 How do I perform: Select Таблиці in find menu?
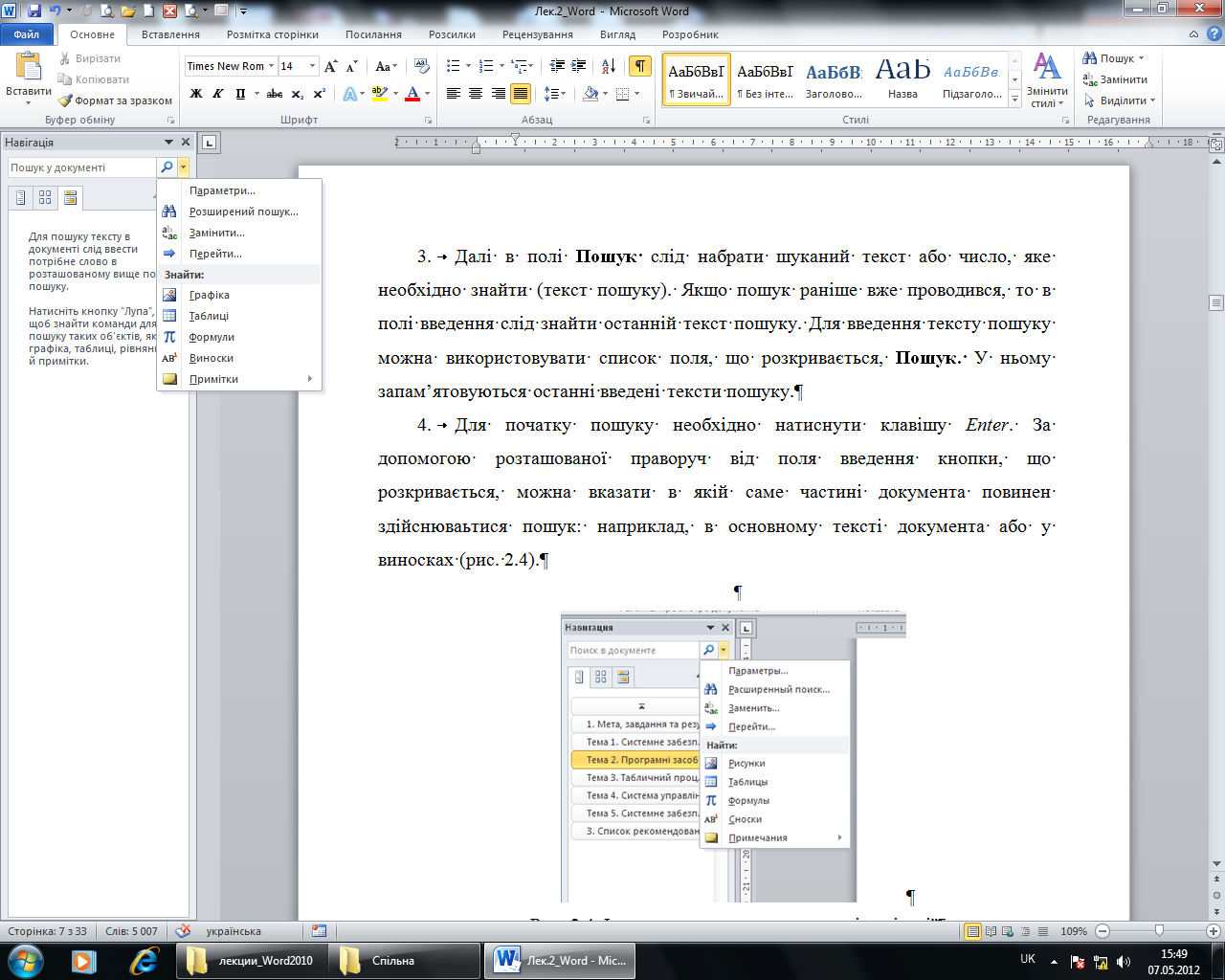coord(238,316)
